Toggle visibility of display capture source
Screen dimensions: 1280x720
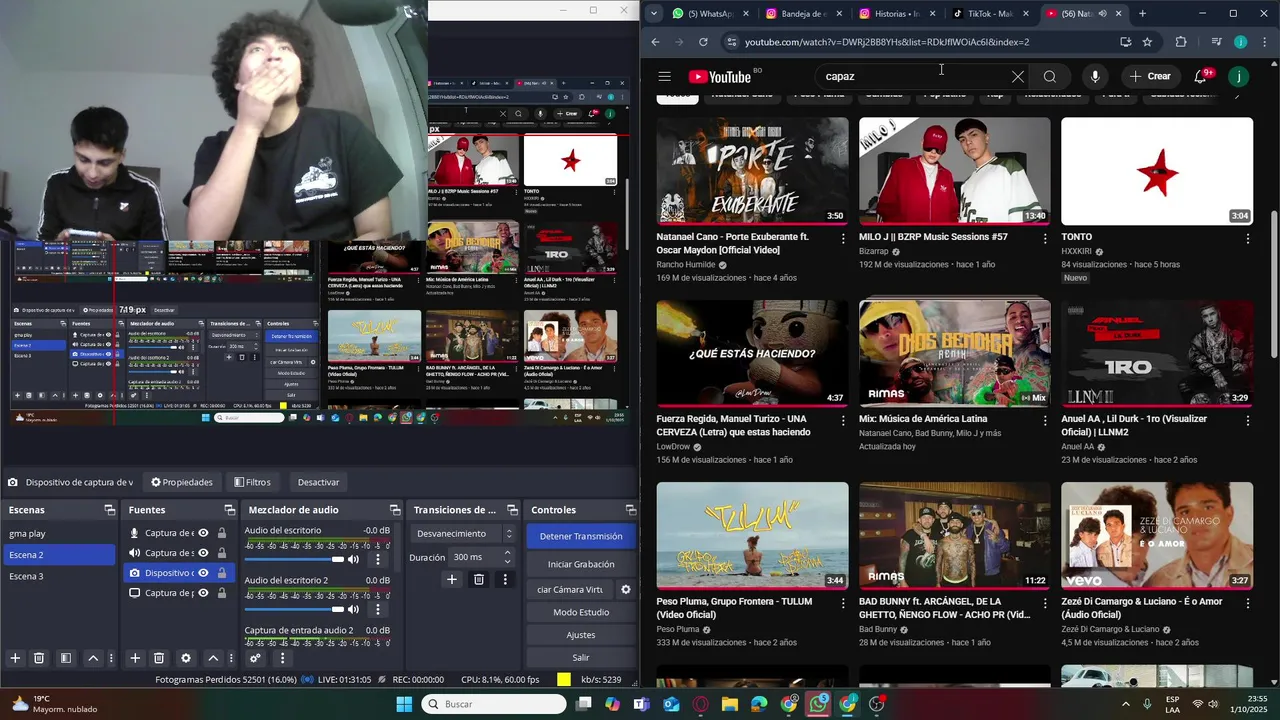click(204, 593)
